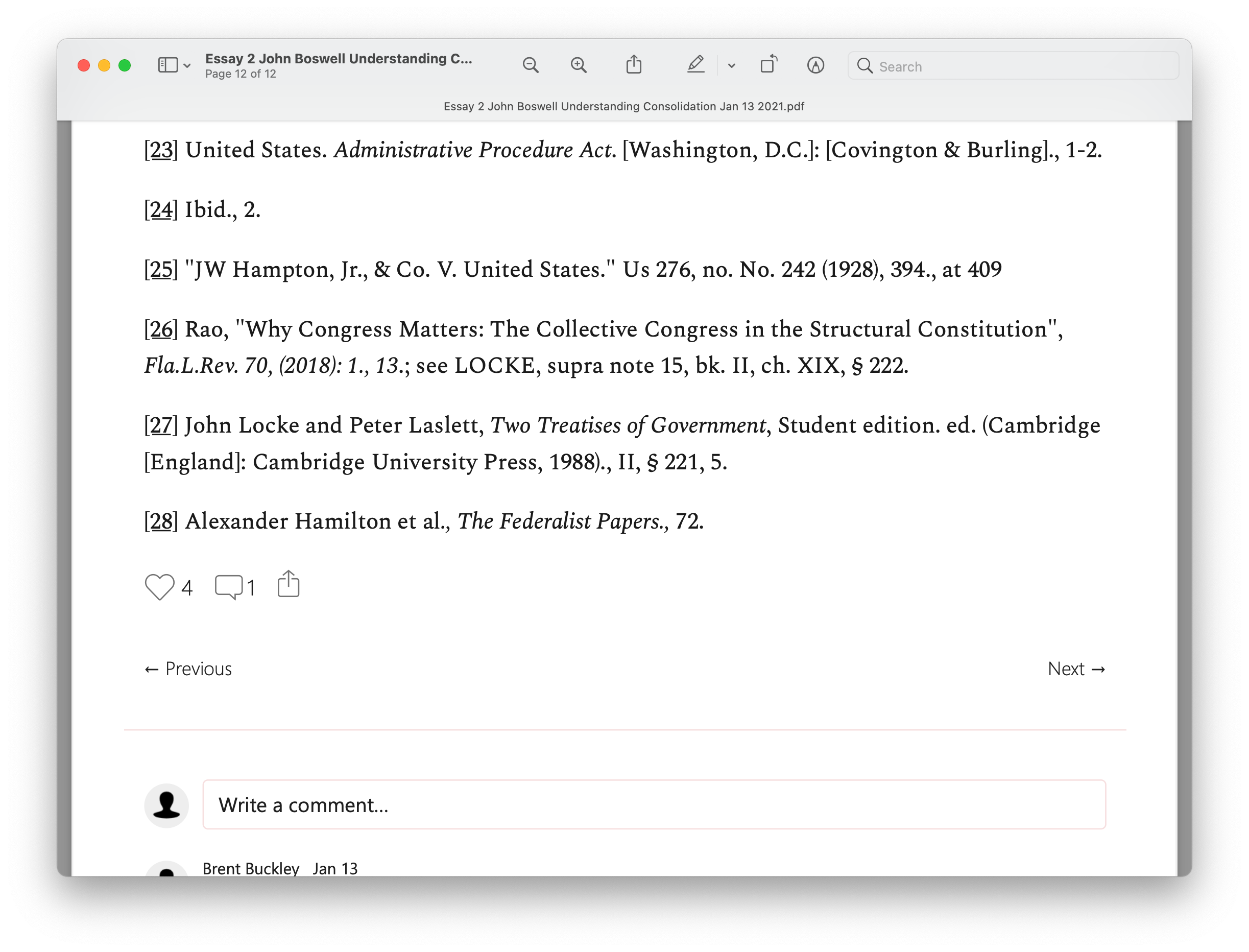Zoom out using the magnifier minus icon
The width and height of the screenshot is (1249, 952).
coord(530,65)
